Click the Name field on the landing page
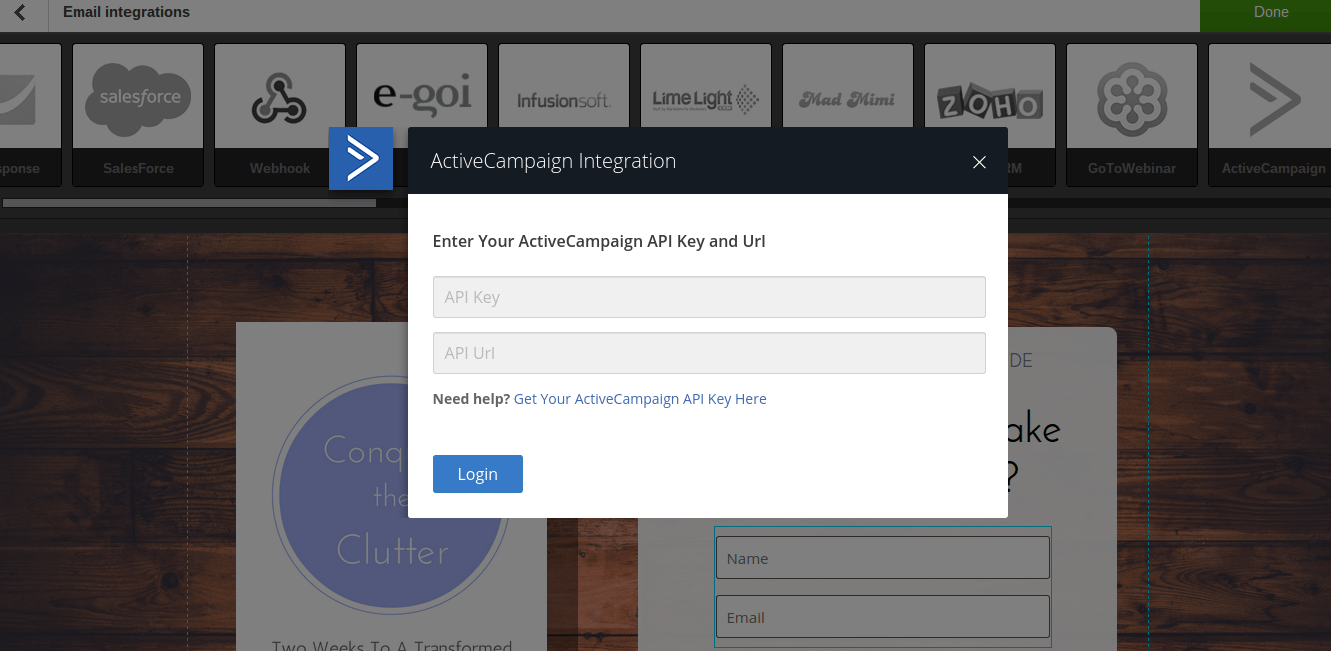 pyautogui.click(x=882, y=558)
